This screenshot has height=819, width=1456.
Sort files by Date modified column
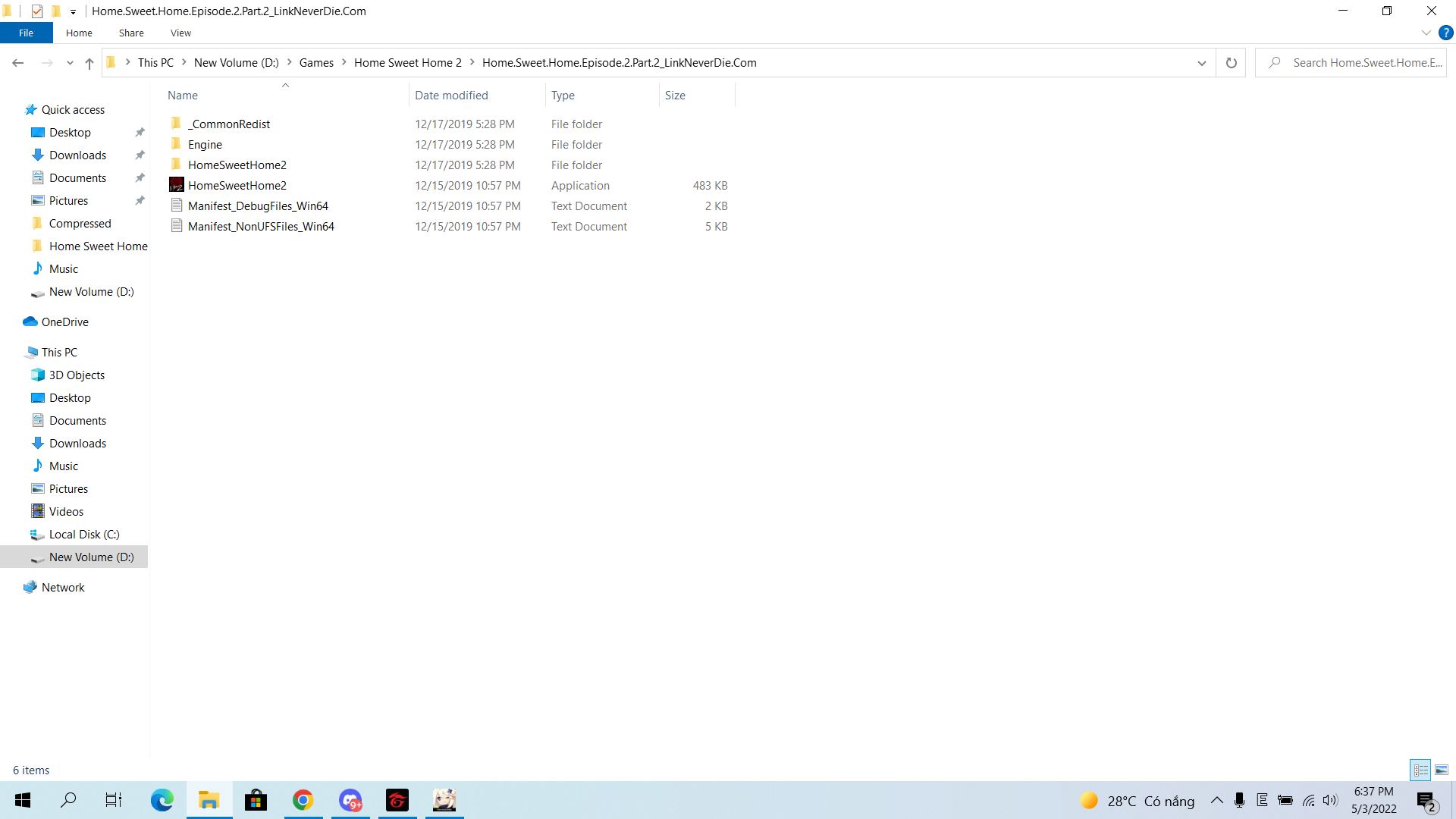451,95
